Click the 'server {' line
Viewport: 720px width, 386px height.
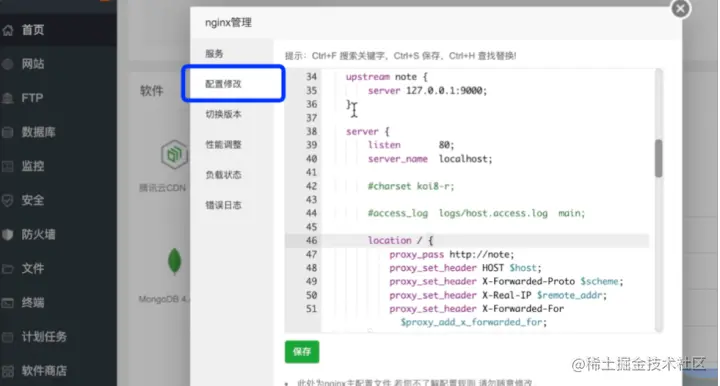click(x=367, y=132)
